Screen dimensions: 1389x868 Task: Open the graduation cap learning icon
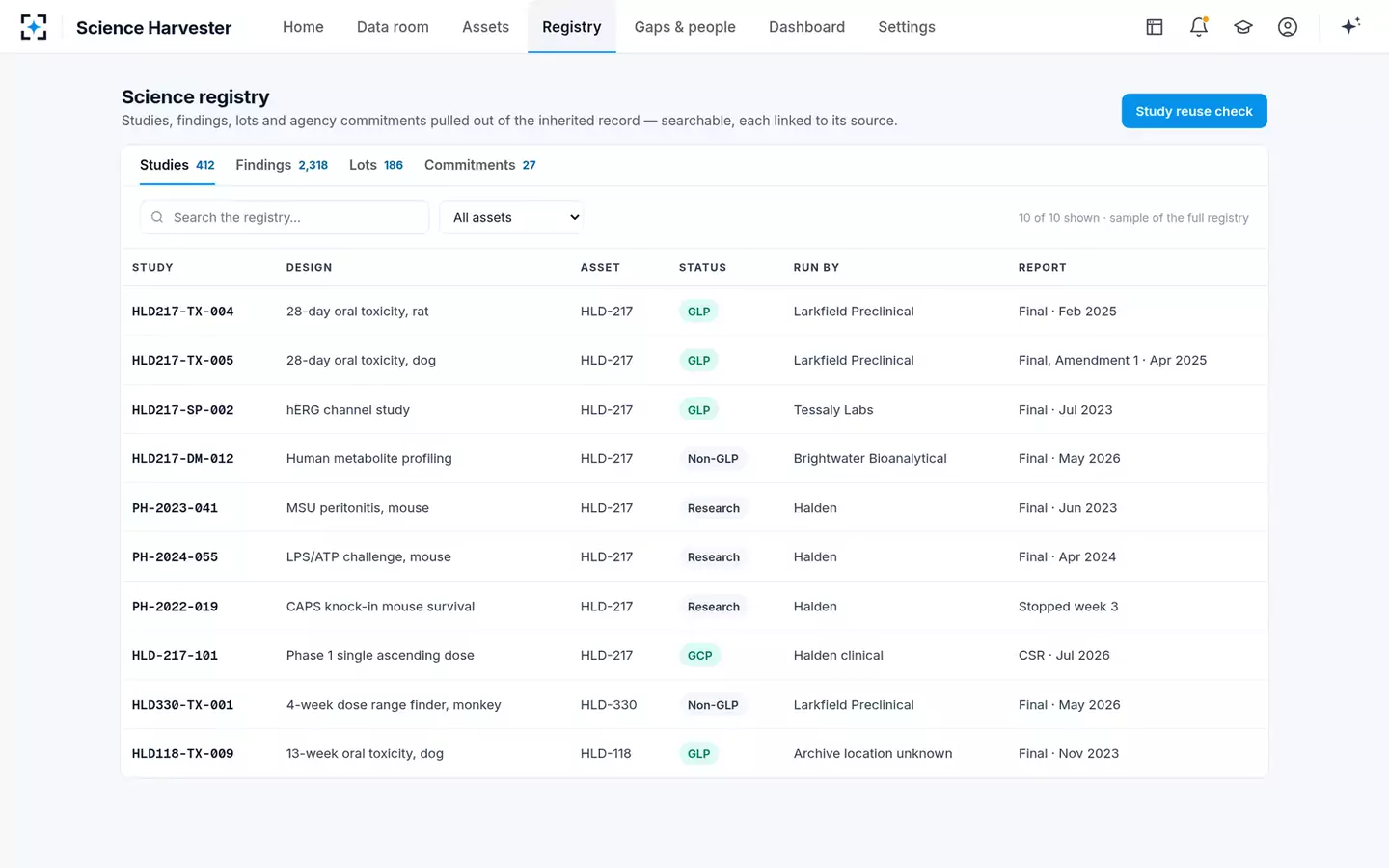[x=1243, y=27]
